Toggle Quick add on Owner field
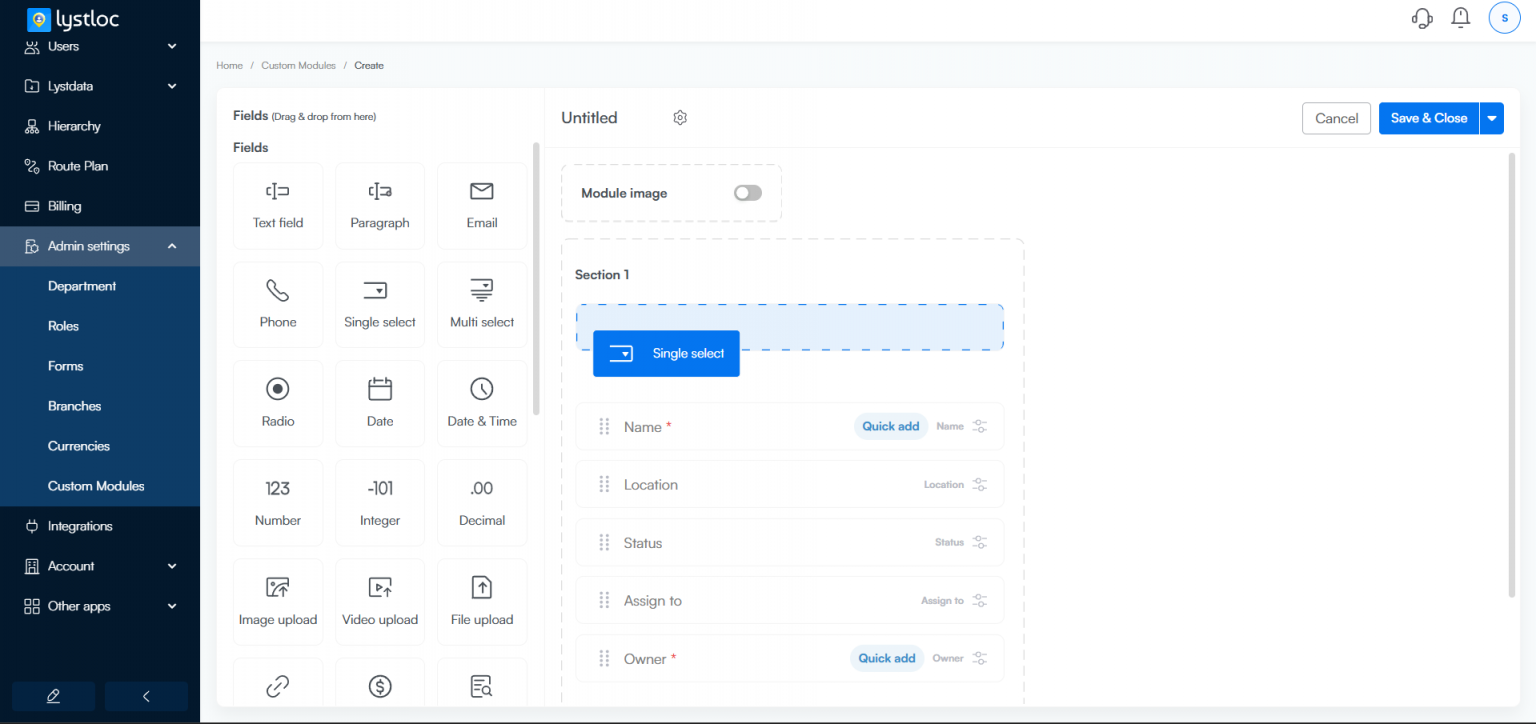This screenshot has width=1536, height=724. (x=886, y=659)
